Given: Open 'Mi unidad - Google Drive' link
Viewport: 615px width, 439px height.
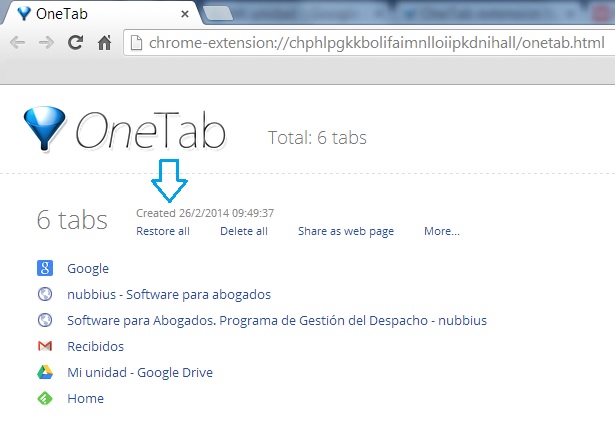Looking at the screenshot, I should (140, 372).
